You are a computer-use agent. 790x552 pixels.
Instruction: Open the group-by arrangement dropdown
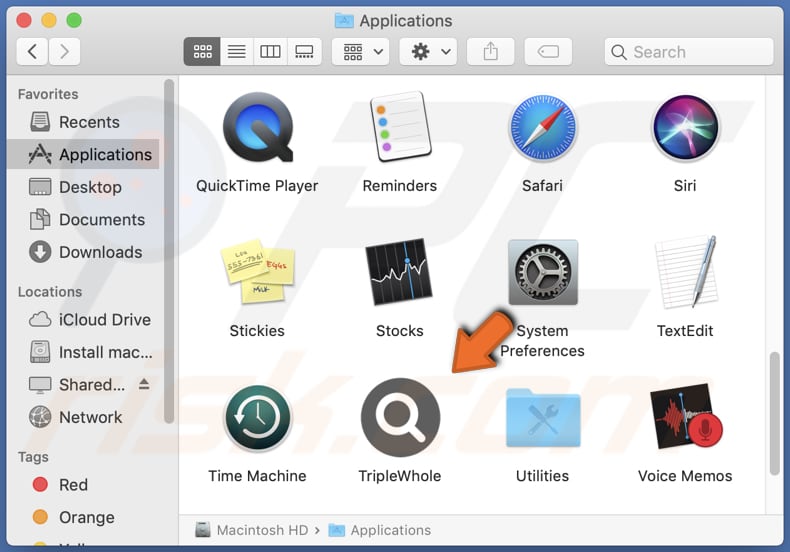tap(361, 51)
